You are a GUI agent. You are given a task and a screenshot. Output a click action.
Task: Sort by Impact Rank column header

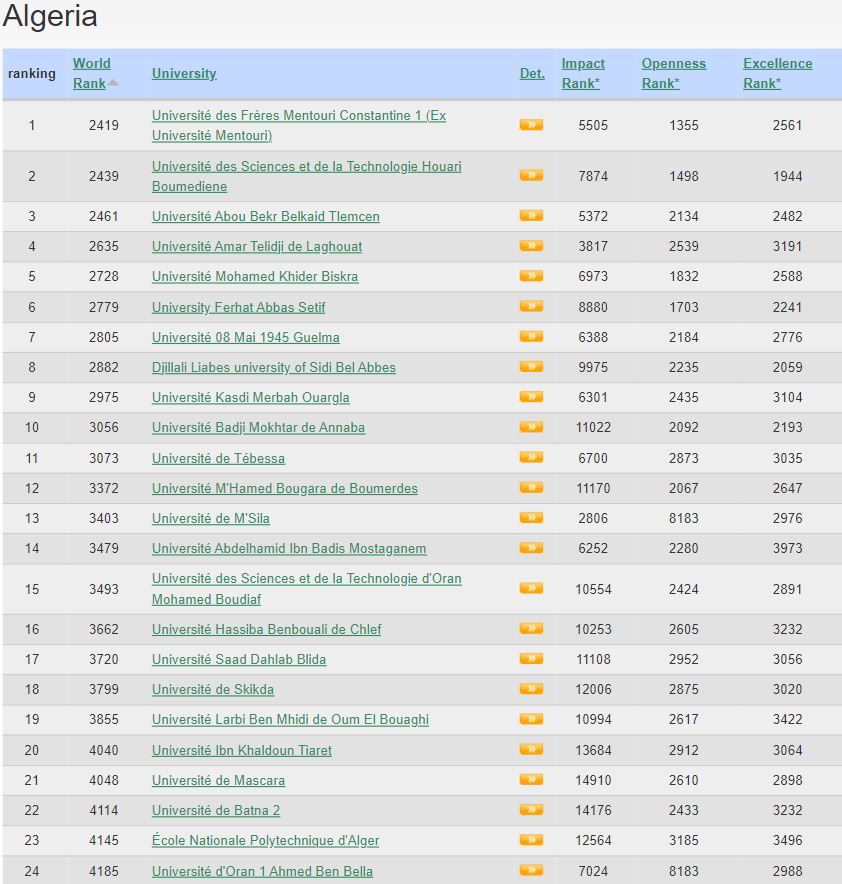point(583,73)
